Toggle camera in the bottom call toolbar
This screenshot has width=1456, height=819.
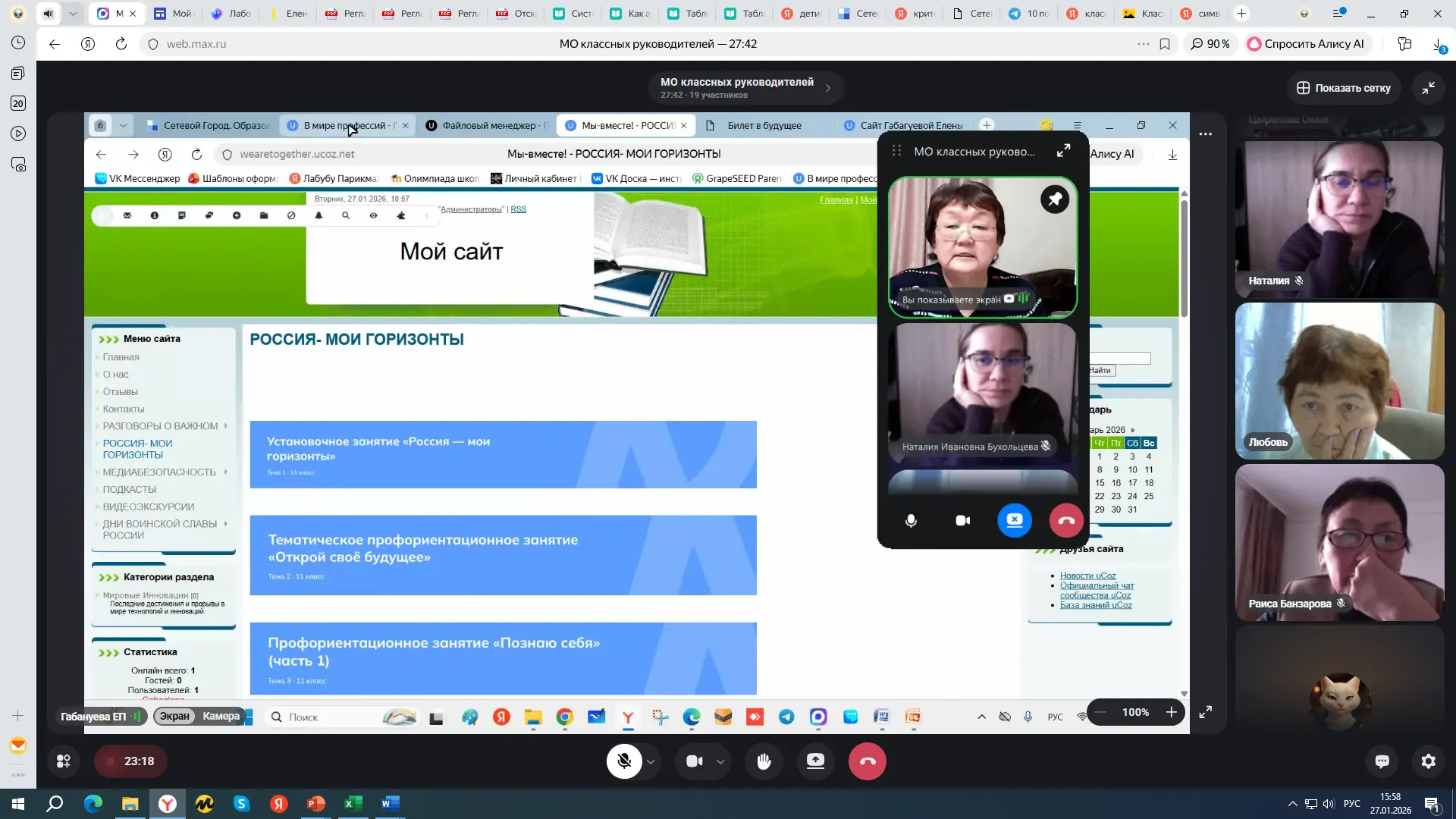point(694,761)
